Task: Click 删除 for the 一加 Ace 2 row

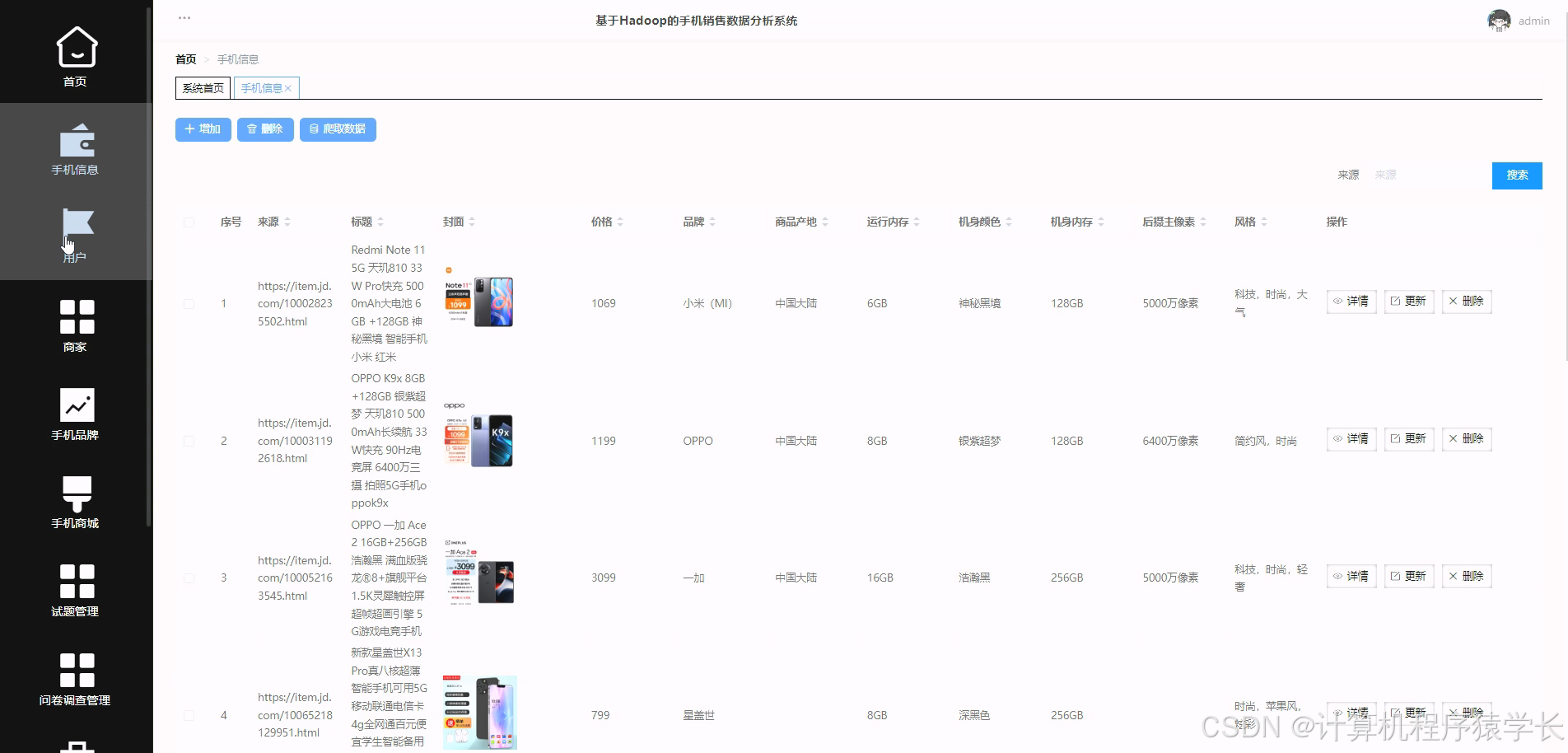Action: coord(1467,577)
